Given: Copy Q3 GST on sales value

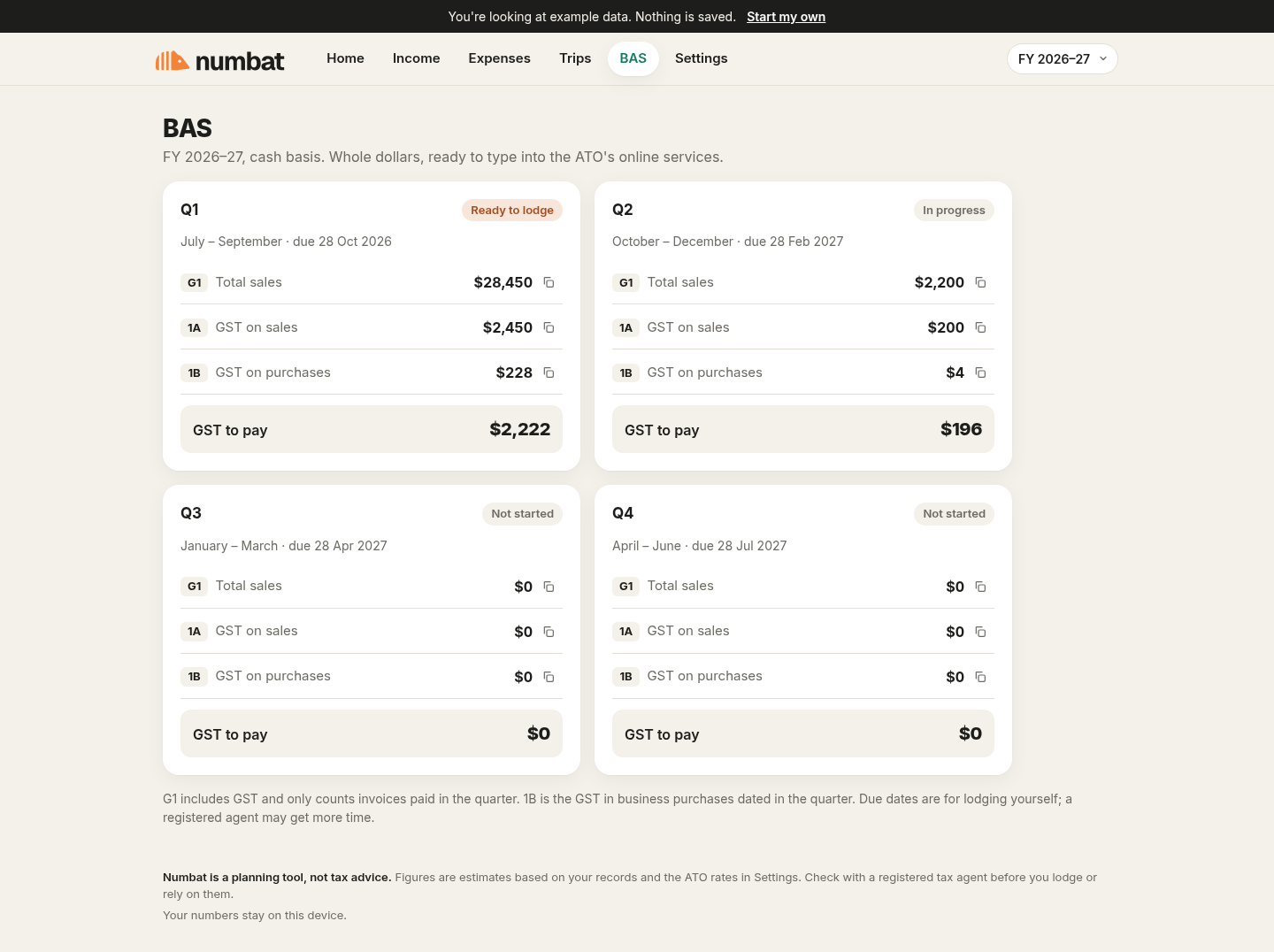Looking at the screenshot, I should click(x=549, y=632).
